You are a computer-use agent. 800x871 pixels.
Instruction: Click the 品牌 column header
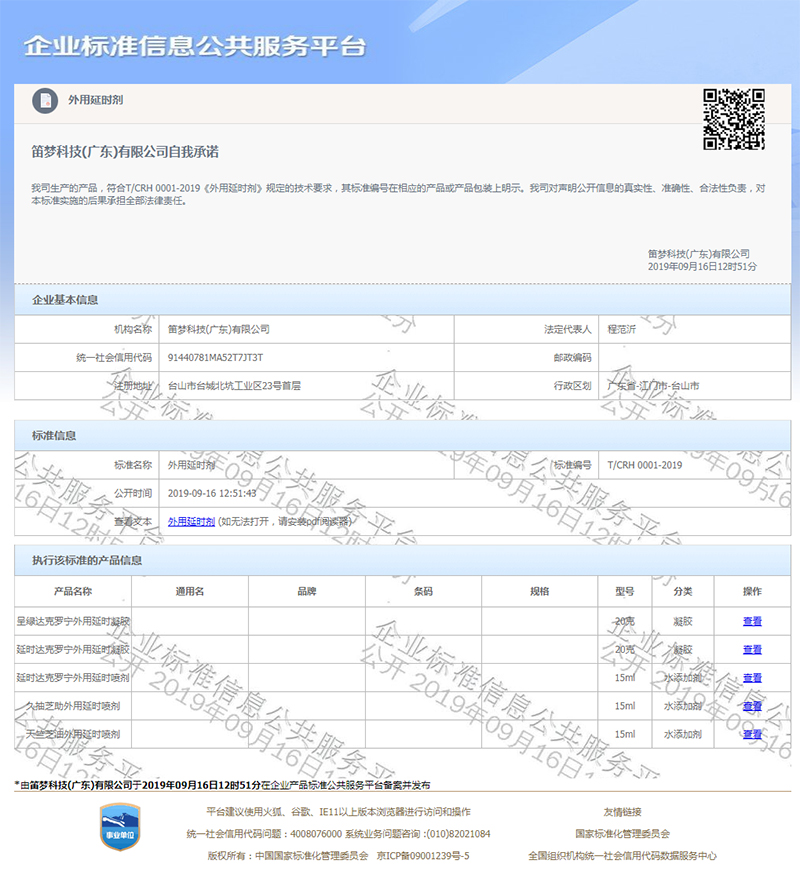tap(307, 592)
